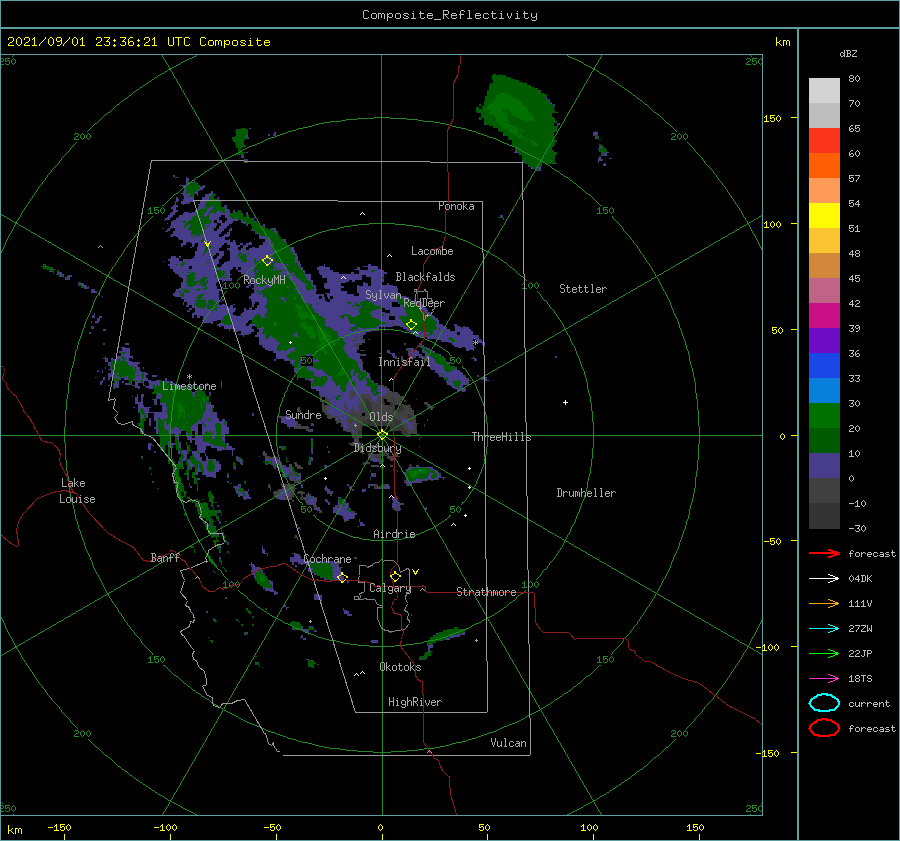The image size is (900, 841).
Task: Click the RockyMH label
Action: pos(264,280)
